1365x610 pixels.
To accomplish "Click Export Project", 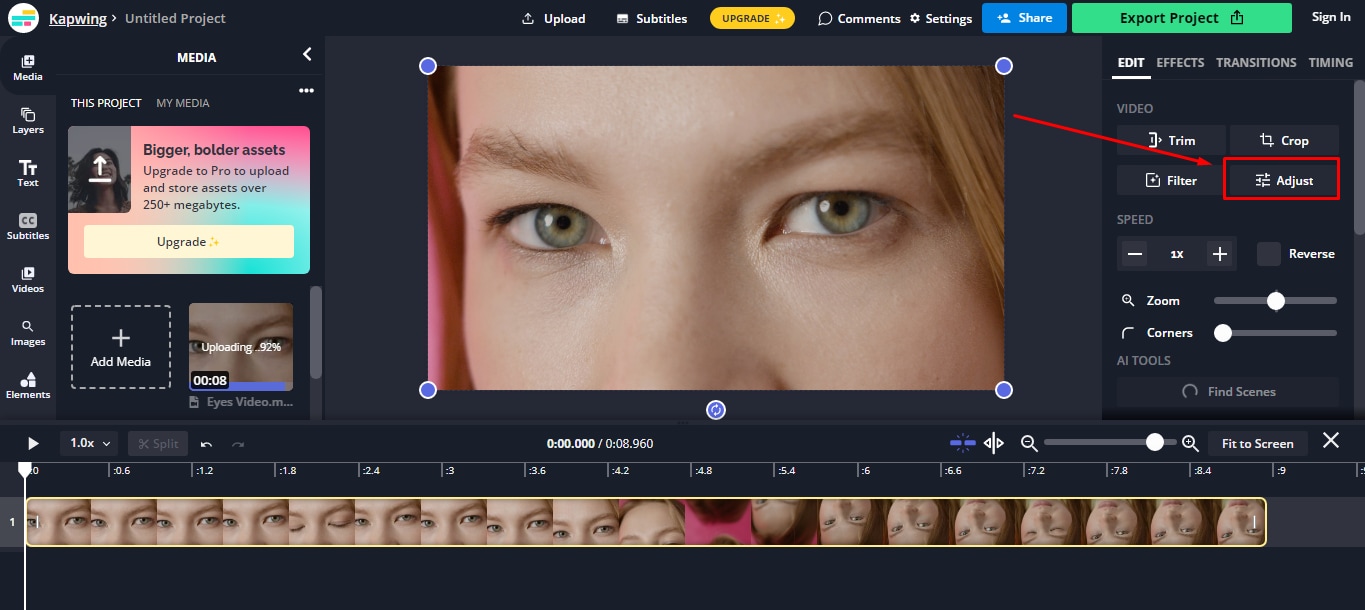I will [1180, 18].
